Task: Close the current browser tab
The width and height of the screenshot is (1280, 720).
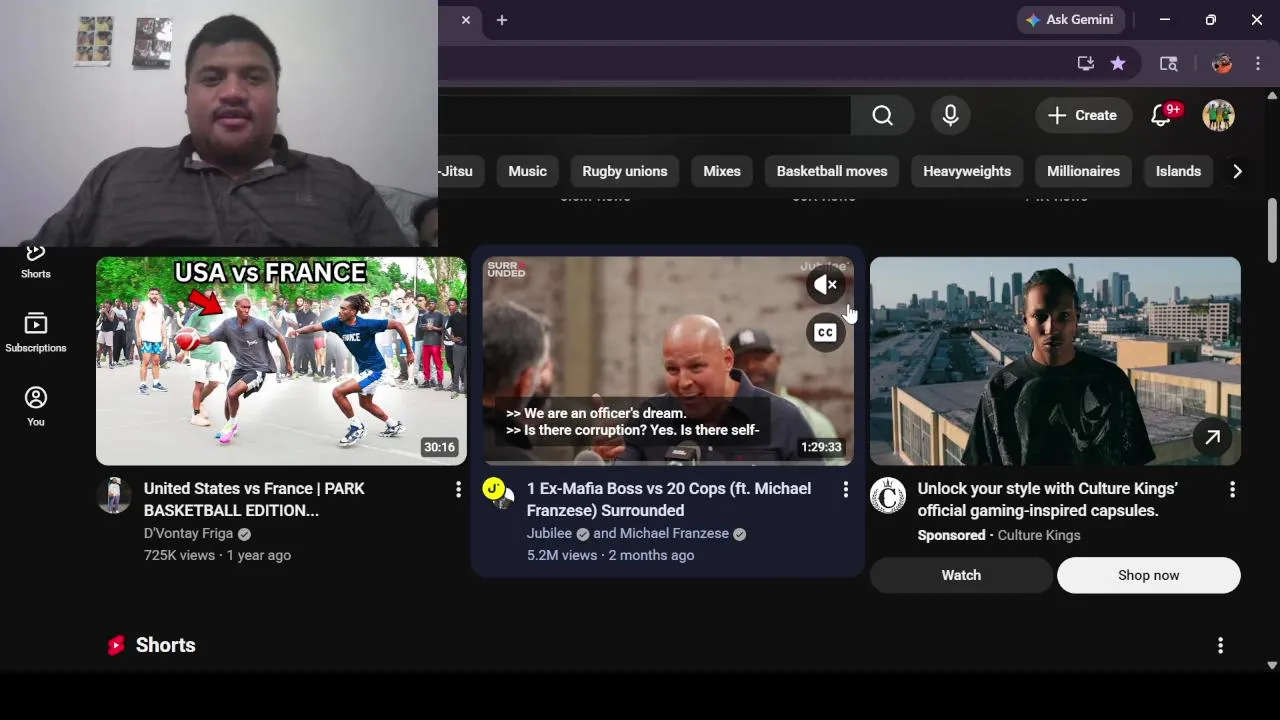Action: pyautogui.click(x=466, y=20)
